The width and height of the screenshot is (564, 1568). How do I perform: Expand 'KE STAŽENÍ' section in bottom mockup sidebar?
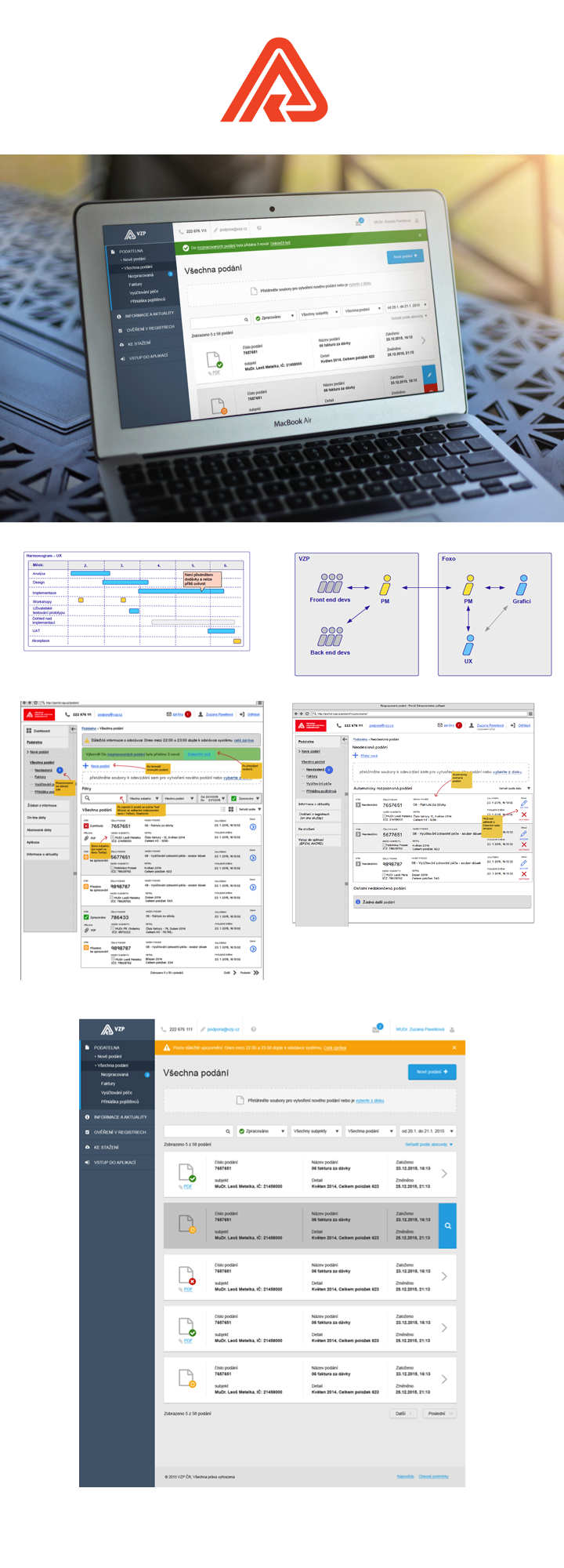point(117,1147)
